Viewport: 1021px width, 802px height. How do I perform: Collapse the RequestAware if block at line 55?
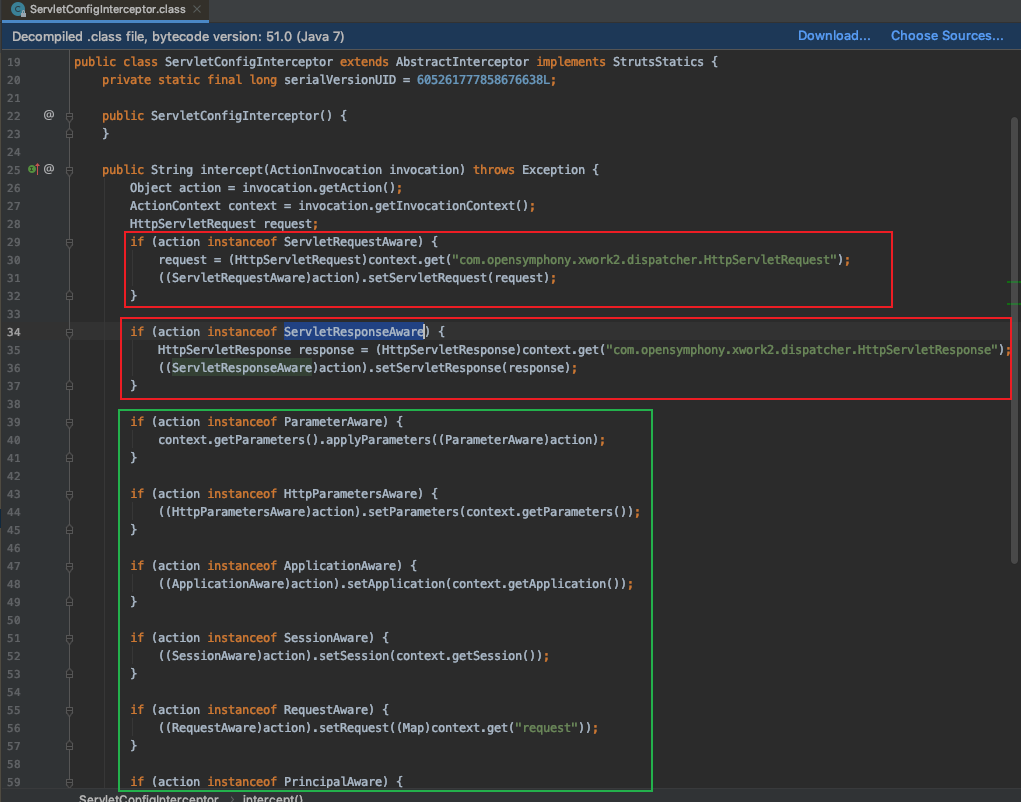pos(69,710)
